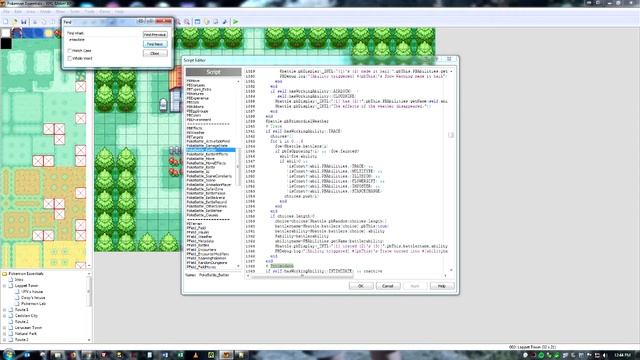Click the script list scrollbar down arrow
This screenshot has width=640, height=360.
click(x=238, y=267)
